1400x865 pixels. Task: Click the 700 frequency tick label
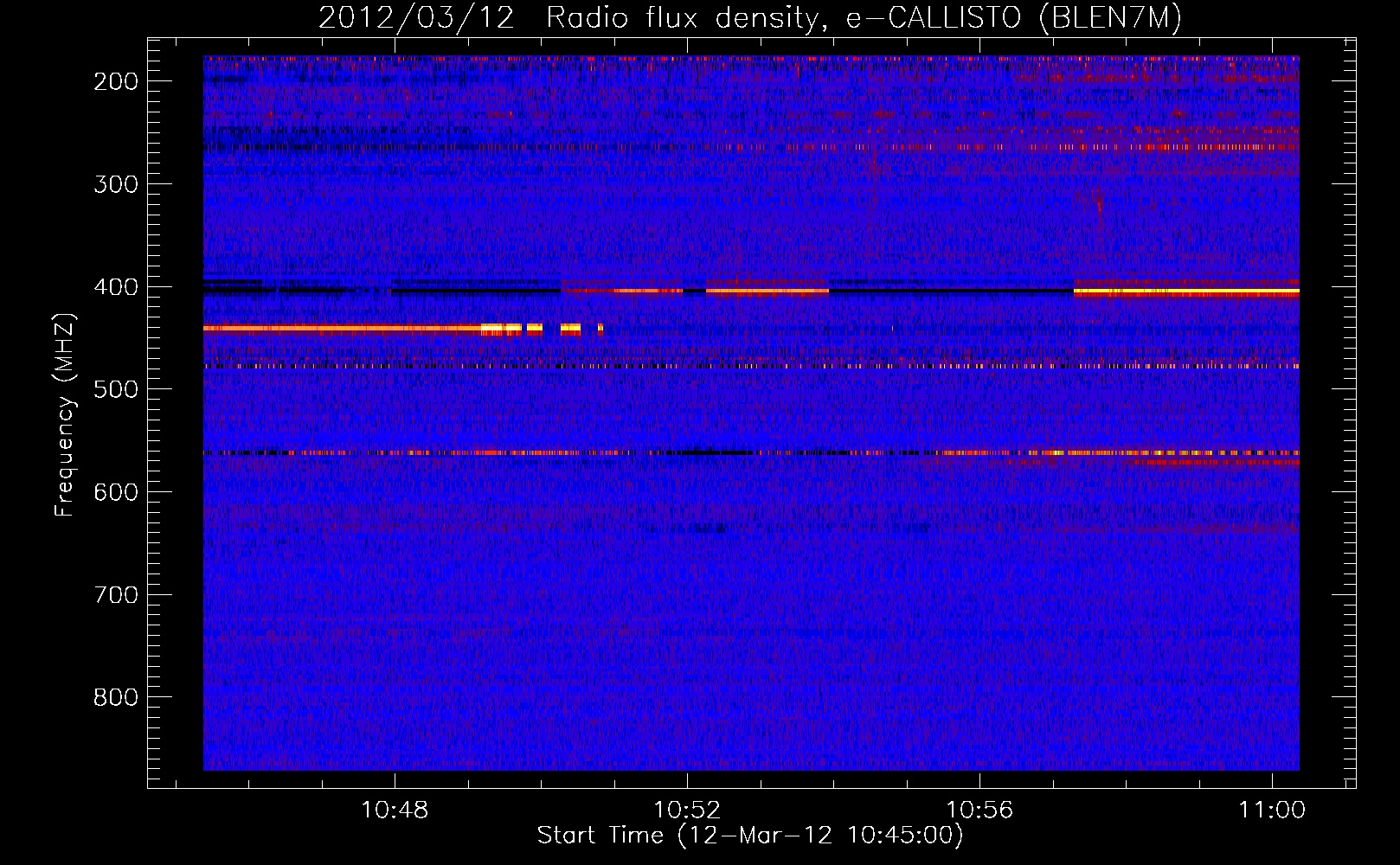coord(116,595)
